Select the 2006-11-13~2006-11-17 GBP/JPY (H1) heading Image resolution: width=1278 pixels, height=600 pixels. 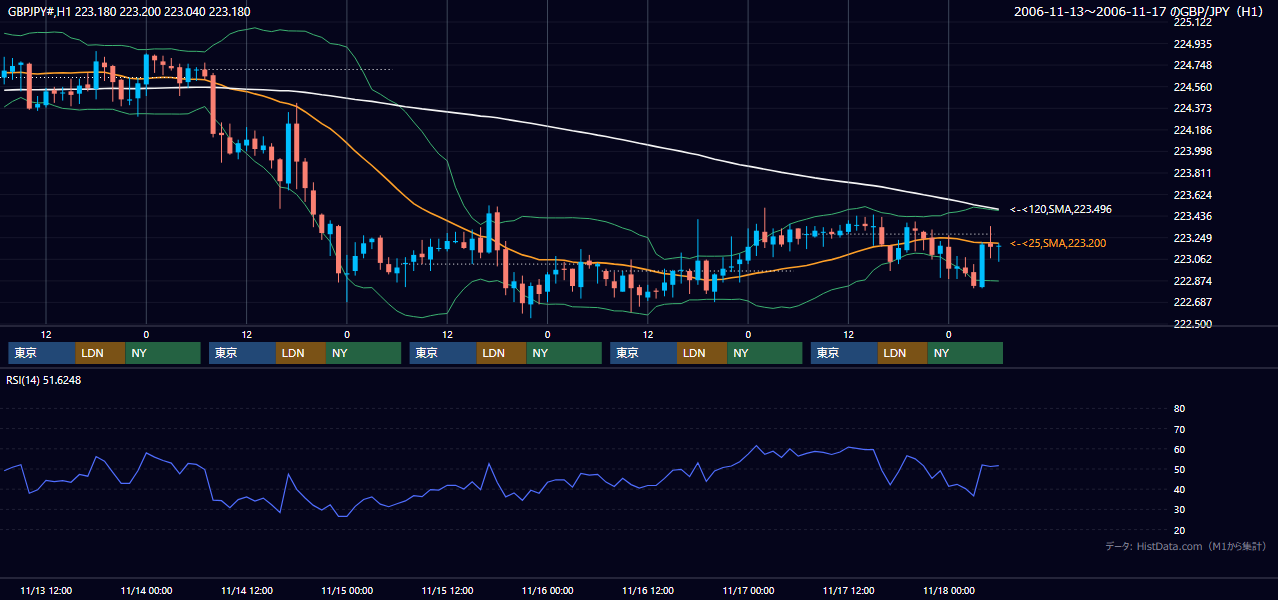click(1140, 11)
